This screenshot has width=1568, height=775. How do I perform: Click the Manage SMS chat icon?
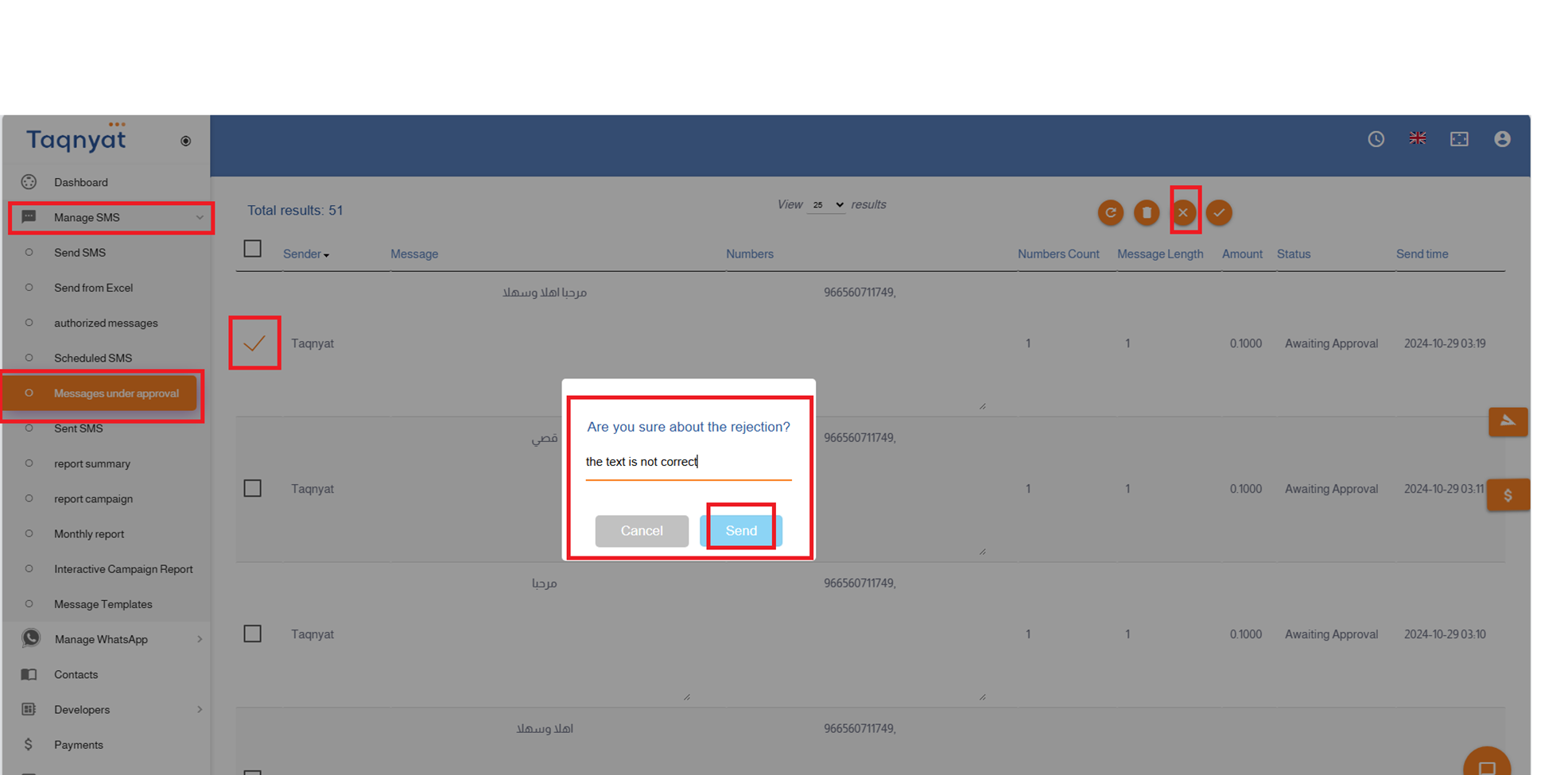(29, 217)
